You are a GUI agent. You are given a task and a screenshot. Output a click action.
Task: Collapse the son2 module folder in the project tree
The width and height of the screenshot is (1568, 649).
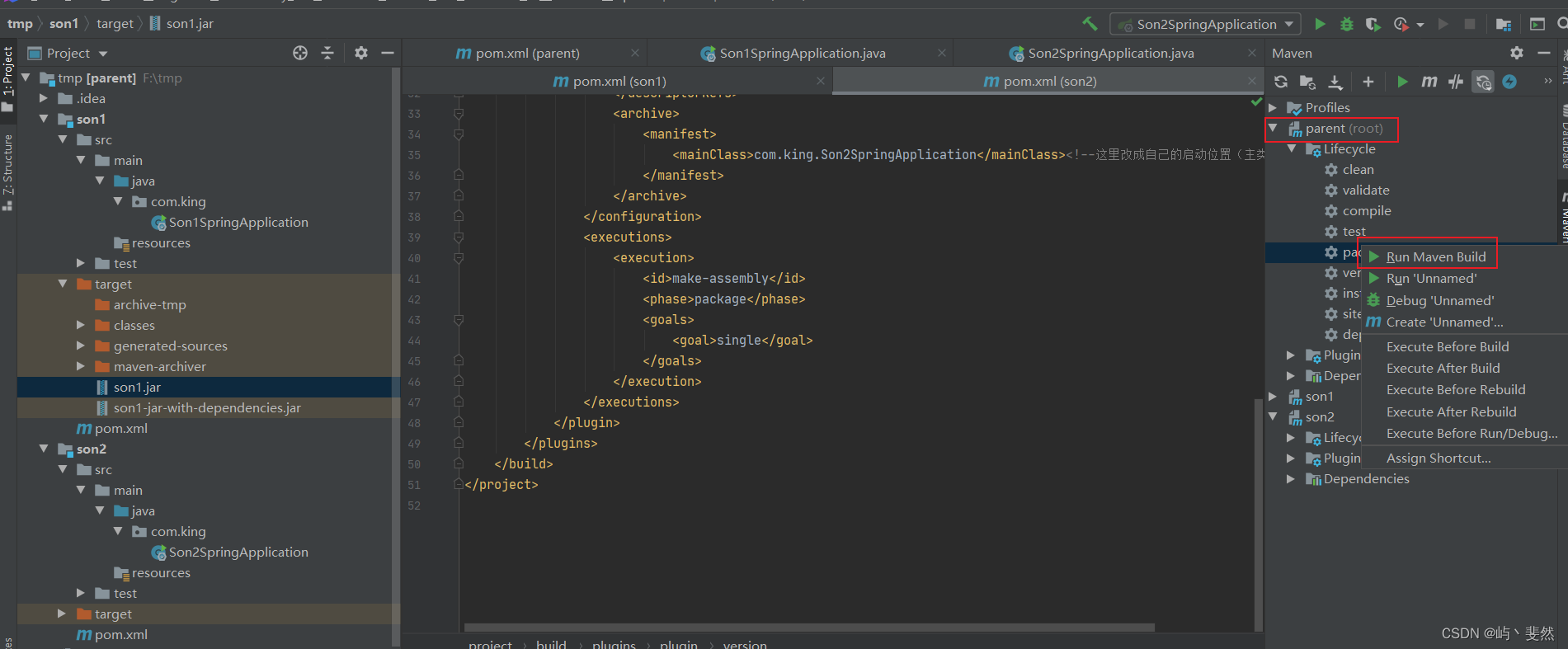(44, 449)
